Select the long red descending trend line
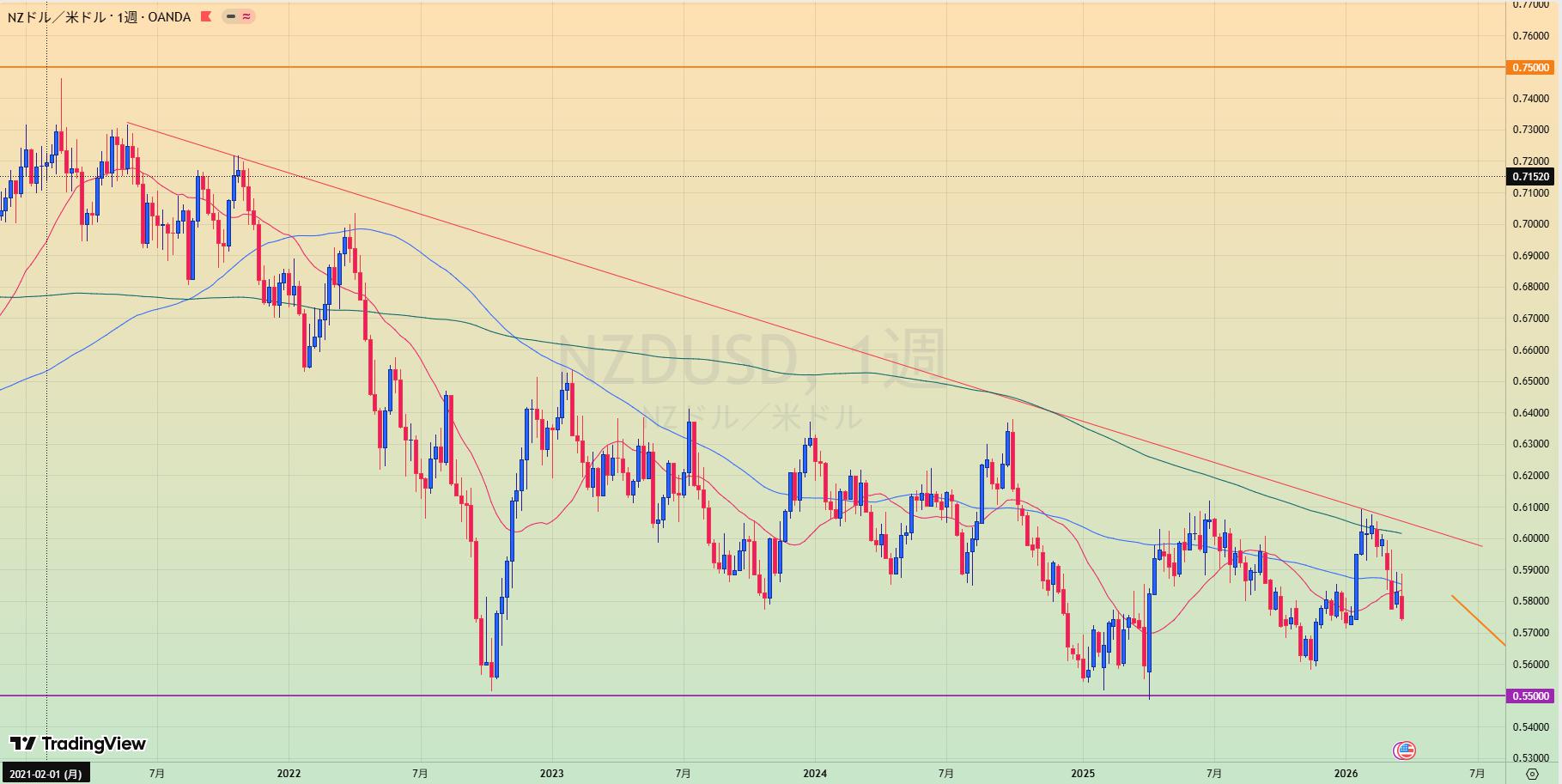Image resolution: width=1562 pixels, height=784 pixels. coord(687,299)
